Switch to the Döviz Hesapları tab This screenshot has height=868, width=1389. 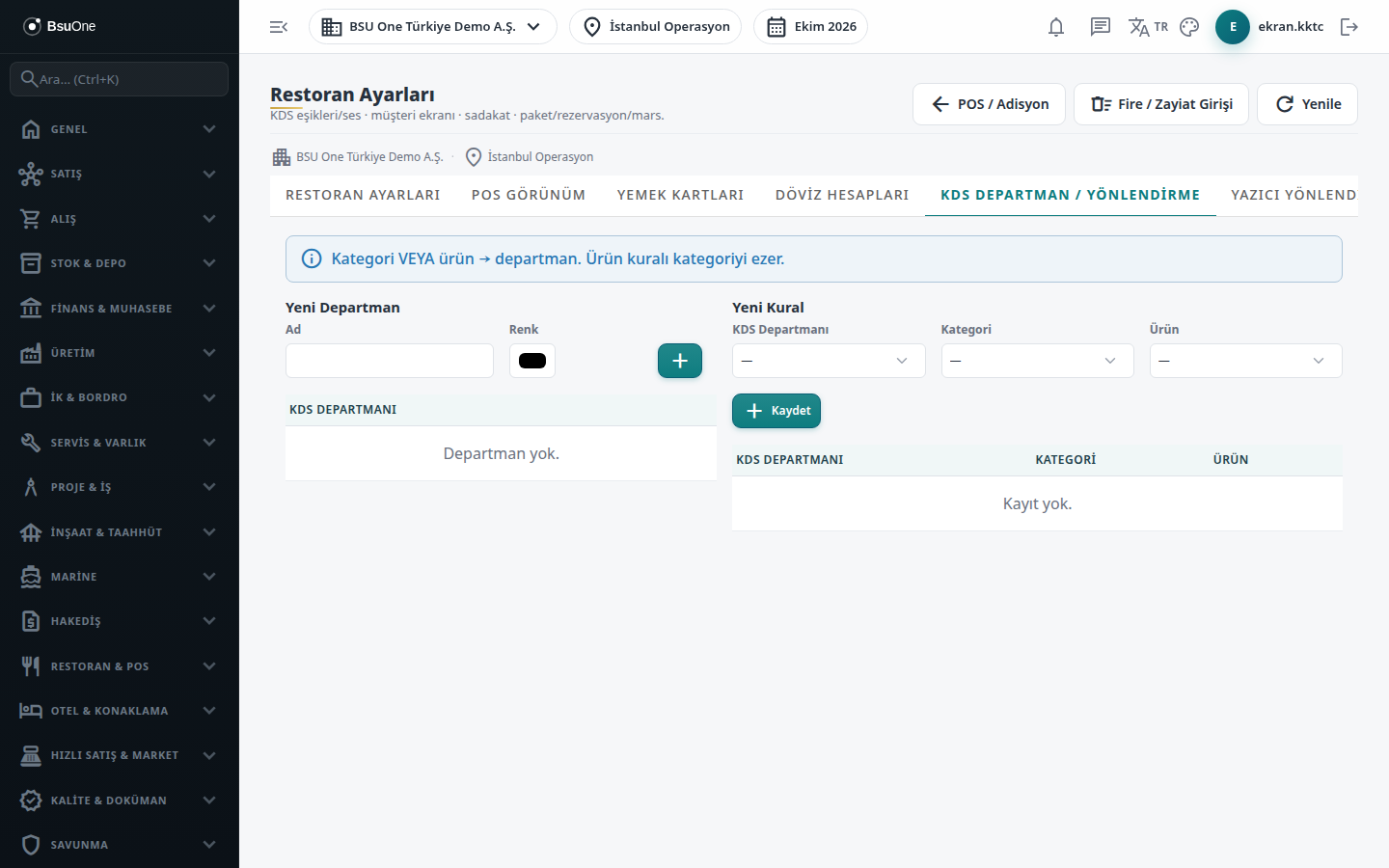click(842, 195)
